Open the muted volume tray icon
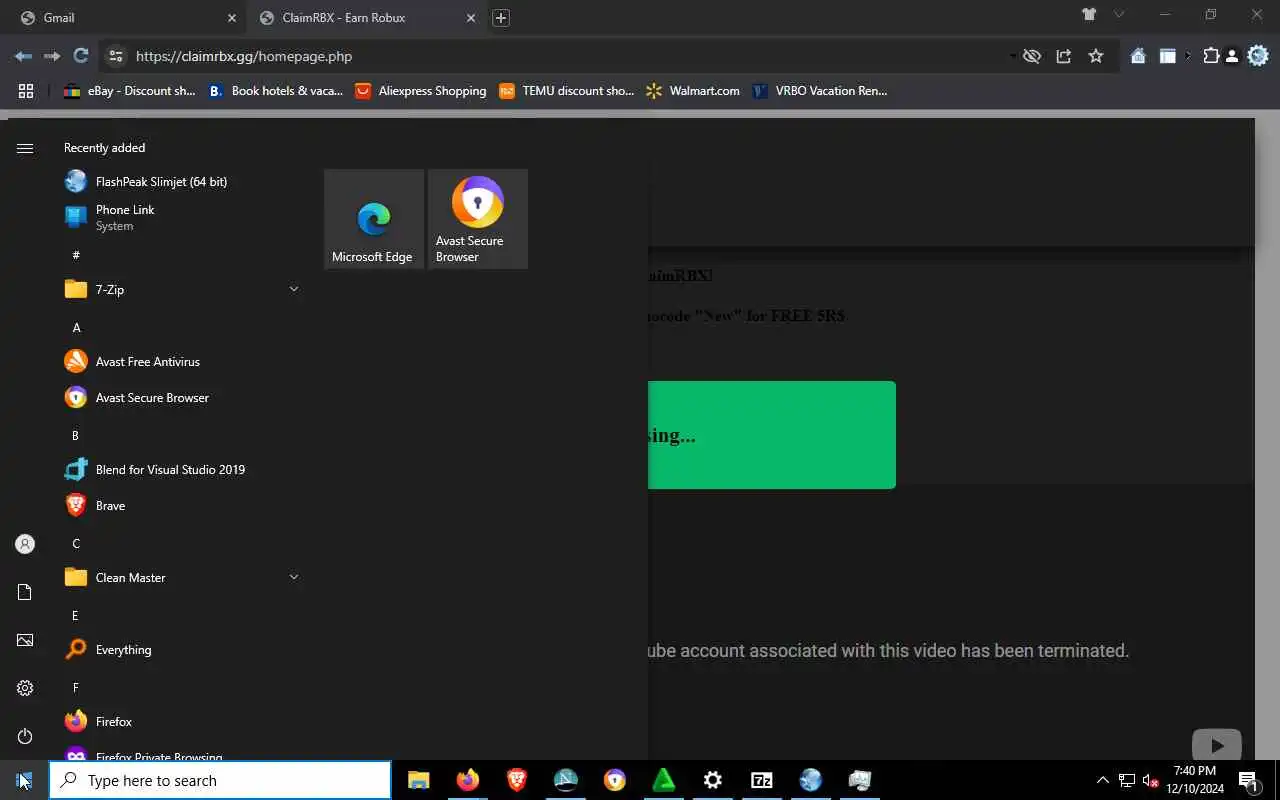 point(1149,780)
